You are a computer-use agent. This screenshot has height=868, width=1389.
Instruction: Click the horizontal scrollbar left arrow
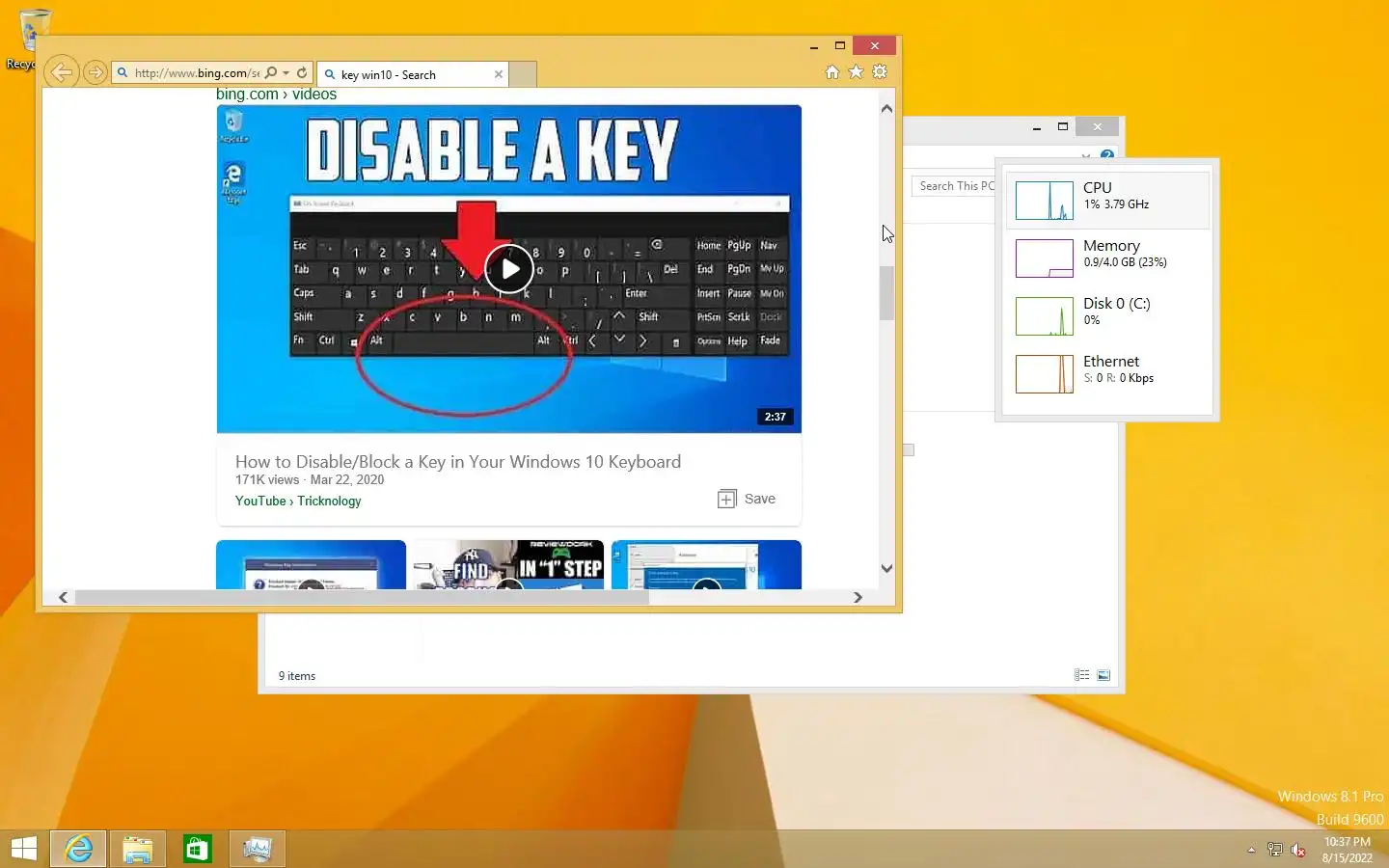click(64, 597)
